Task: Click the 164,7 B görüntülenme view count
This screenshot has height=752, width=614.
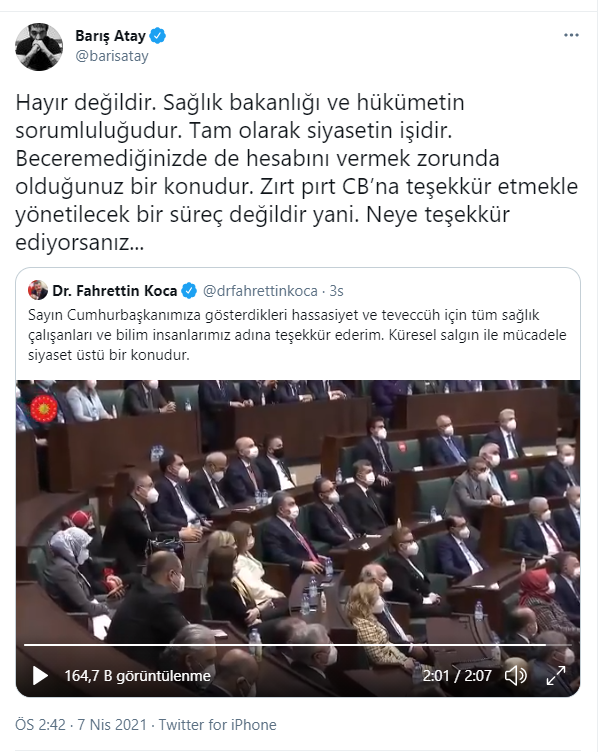Action: (x=138, y=676)
